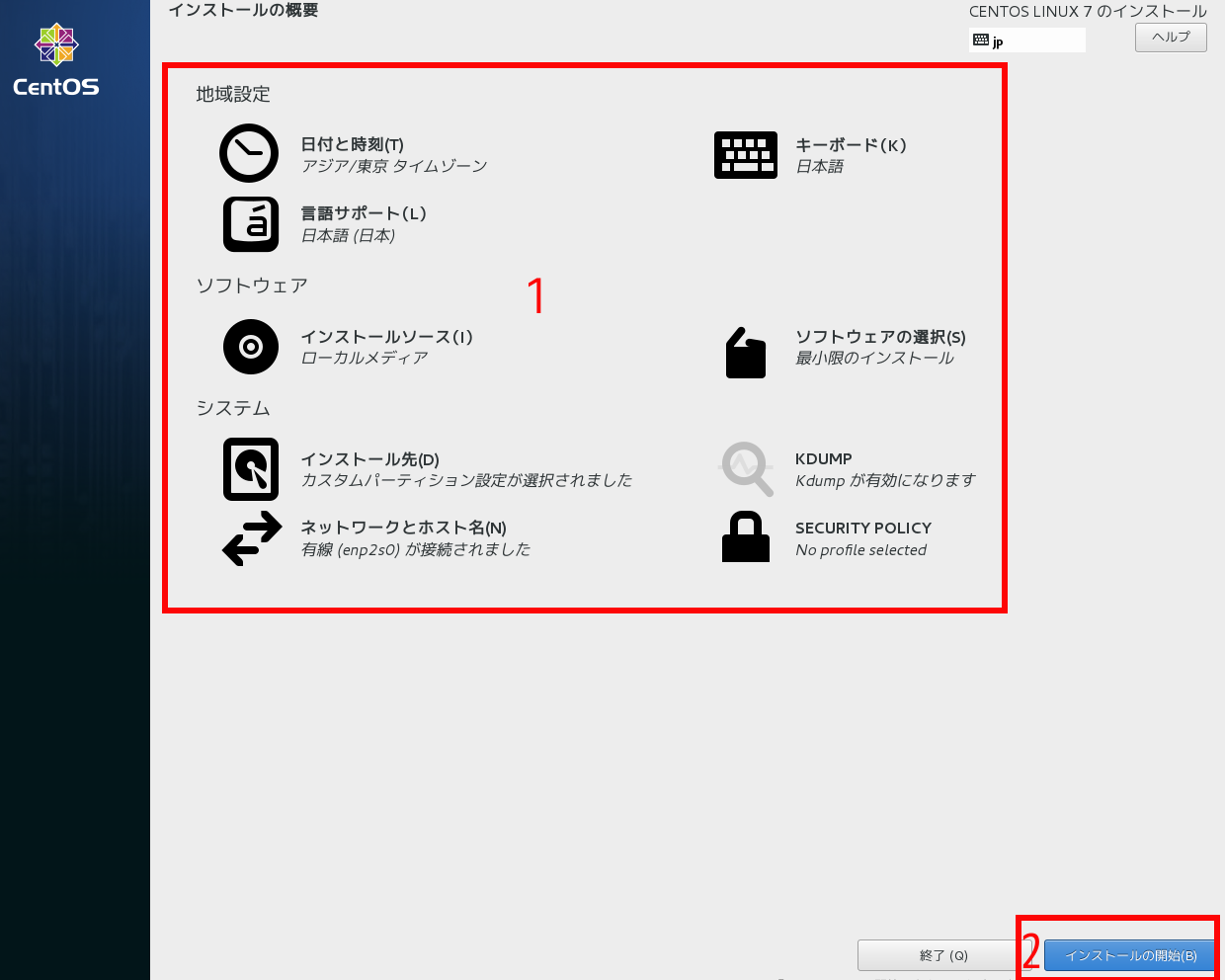Click the 終了 (Q) quit button
The height and width of the screenshot is (980, 1225).
943,955
